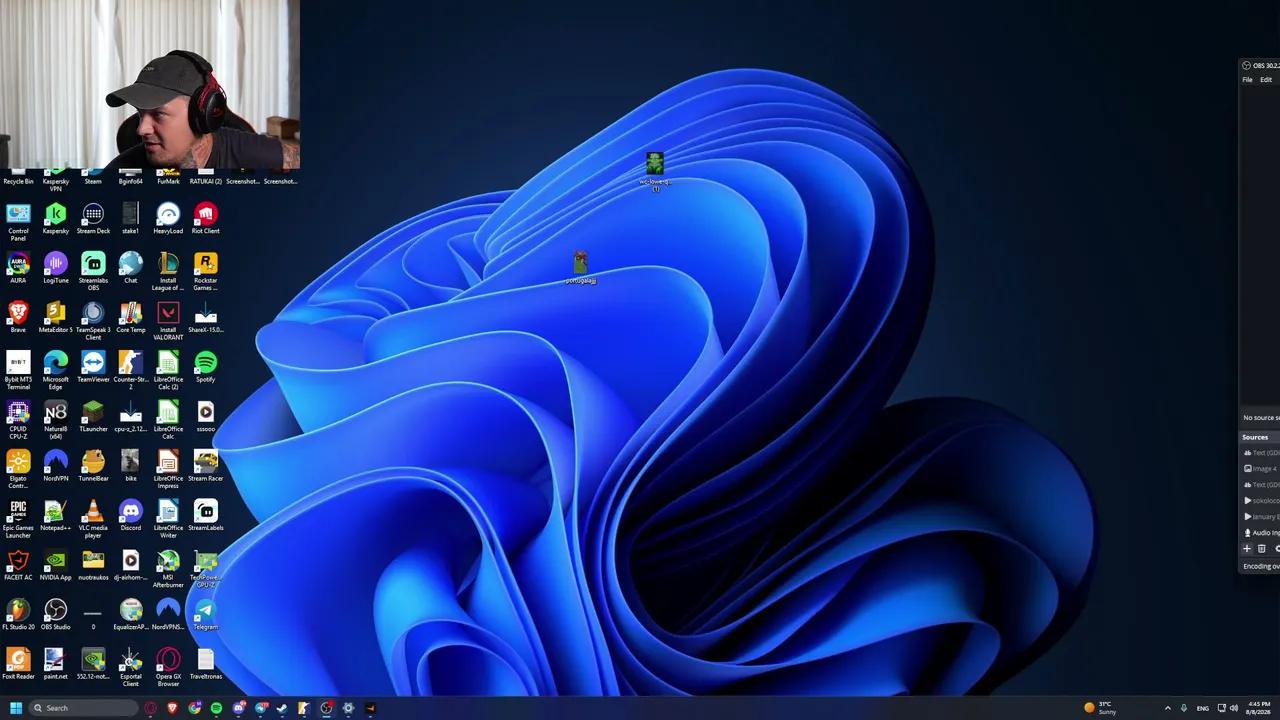Select the MSI Afterburner desktop icon
The width and height of the screenshot is (1280, 720).
click(168, 569)
